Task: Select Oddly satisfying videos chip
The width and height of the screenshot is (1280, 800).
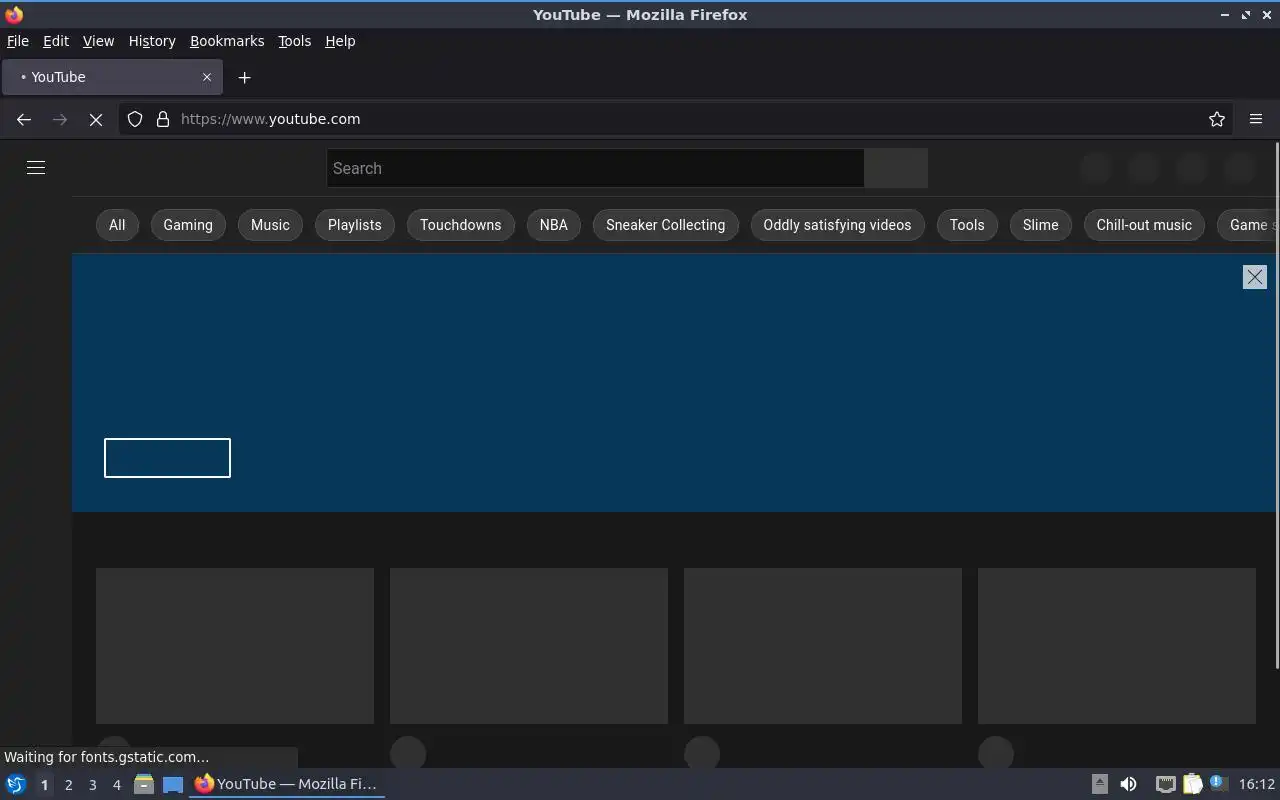Action: [838, 225]
